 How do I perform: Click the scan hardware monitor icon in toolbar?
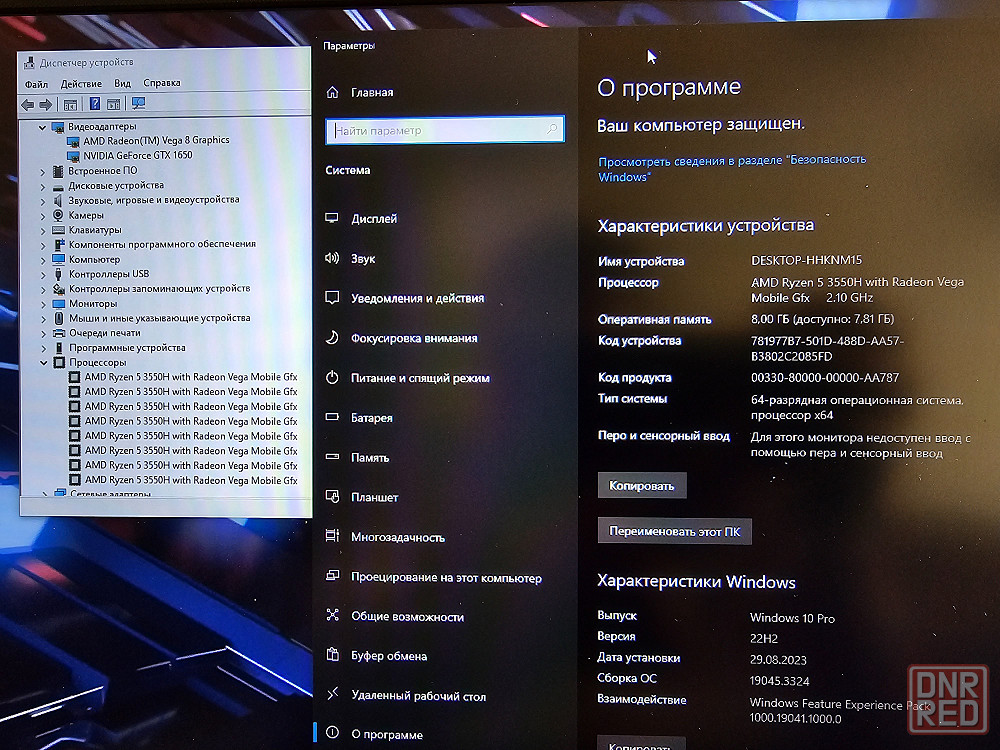(138, 103)
